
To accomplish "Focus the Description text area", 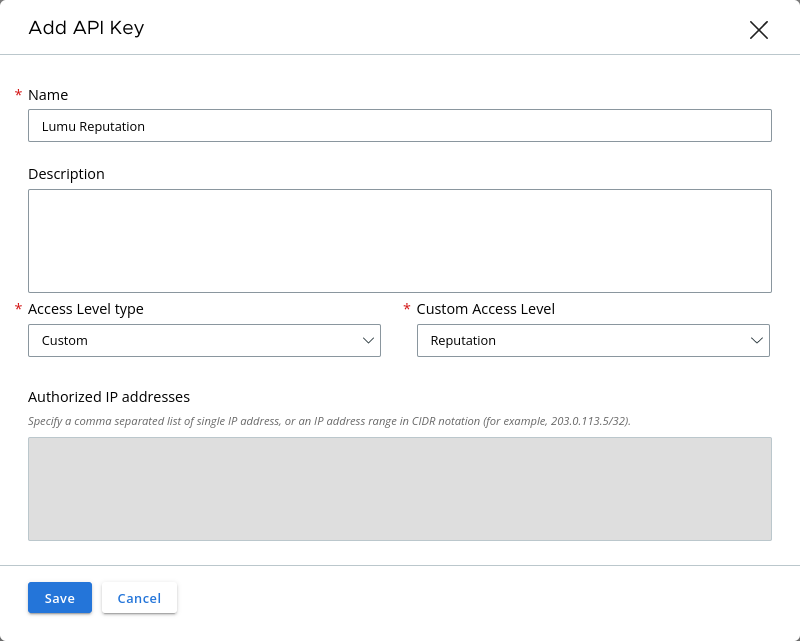I will click(400, 240).
